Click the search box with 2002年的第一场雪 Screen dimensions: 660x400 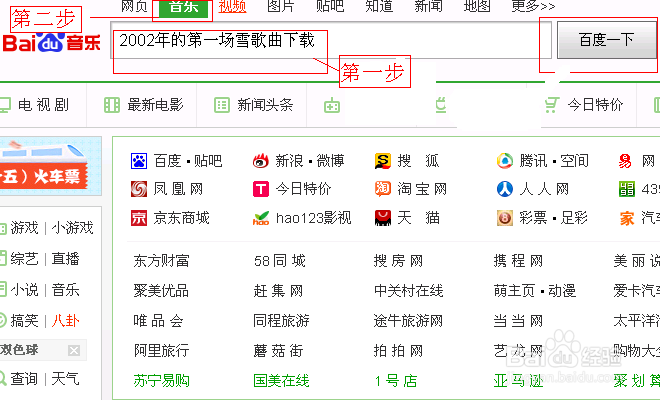coord(331,40)
